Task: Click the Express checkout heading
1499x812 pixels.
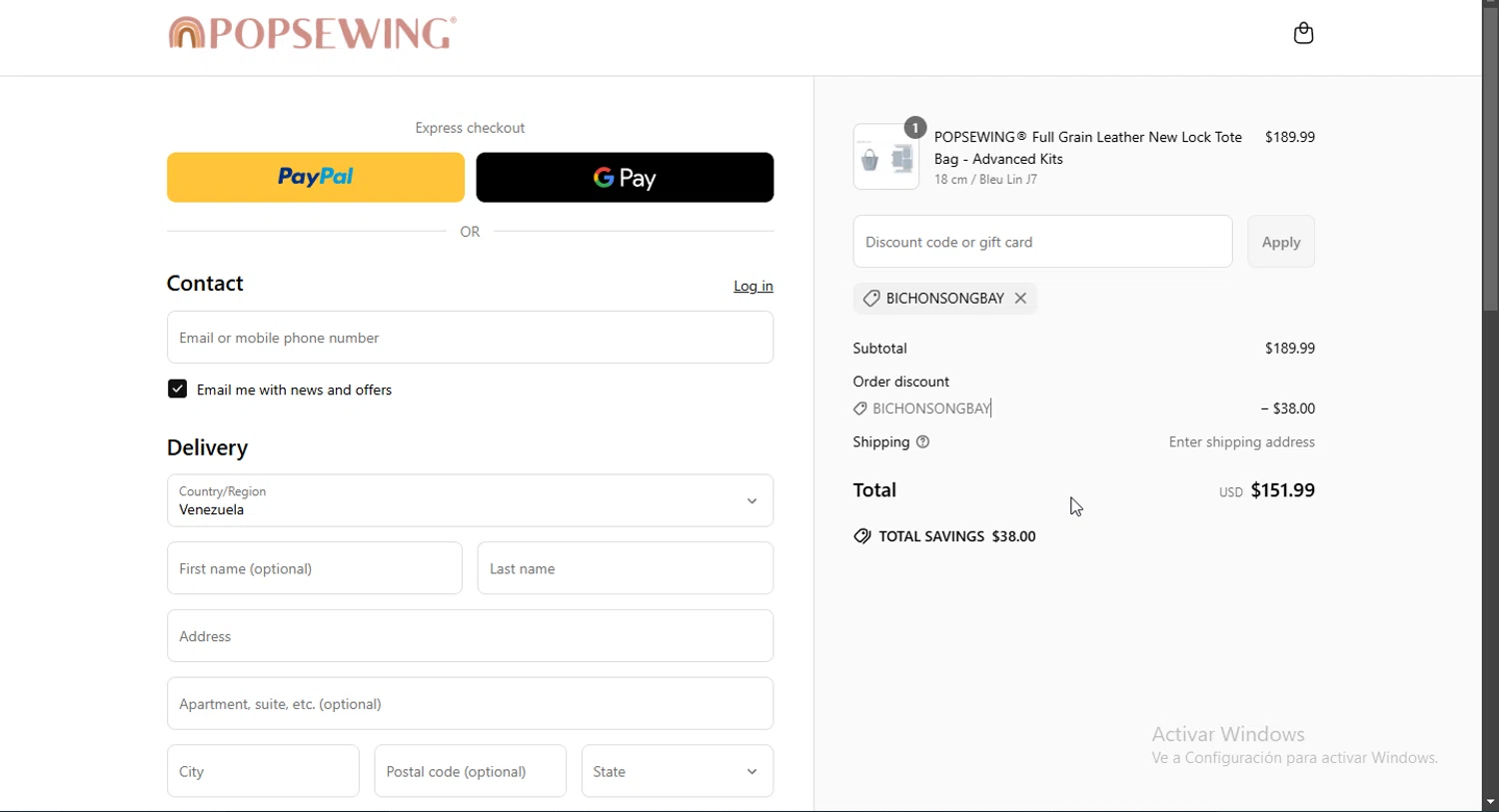Action: (x=471, y=129)
